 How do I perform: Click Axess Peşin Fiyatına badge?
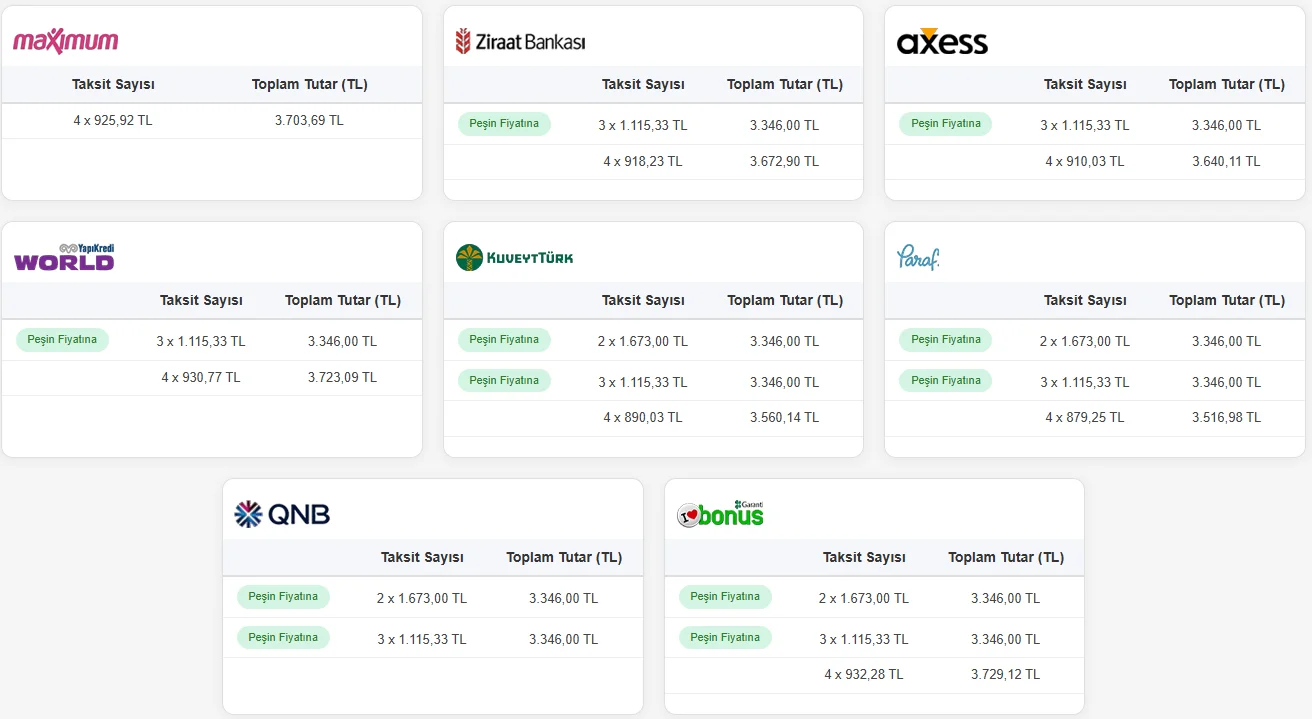[945, 124]
